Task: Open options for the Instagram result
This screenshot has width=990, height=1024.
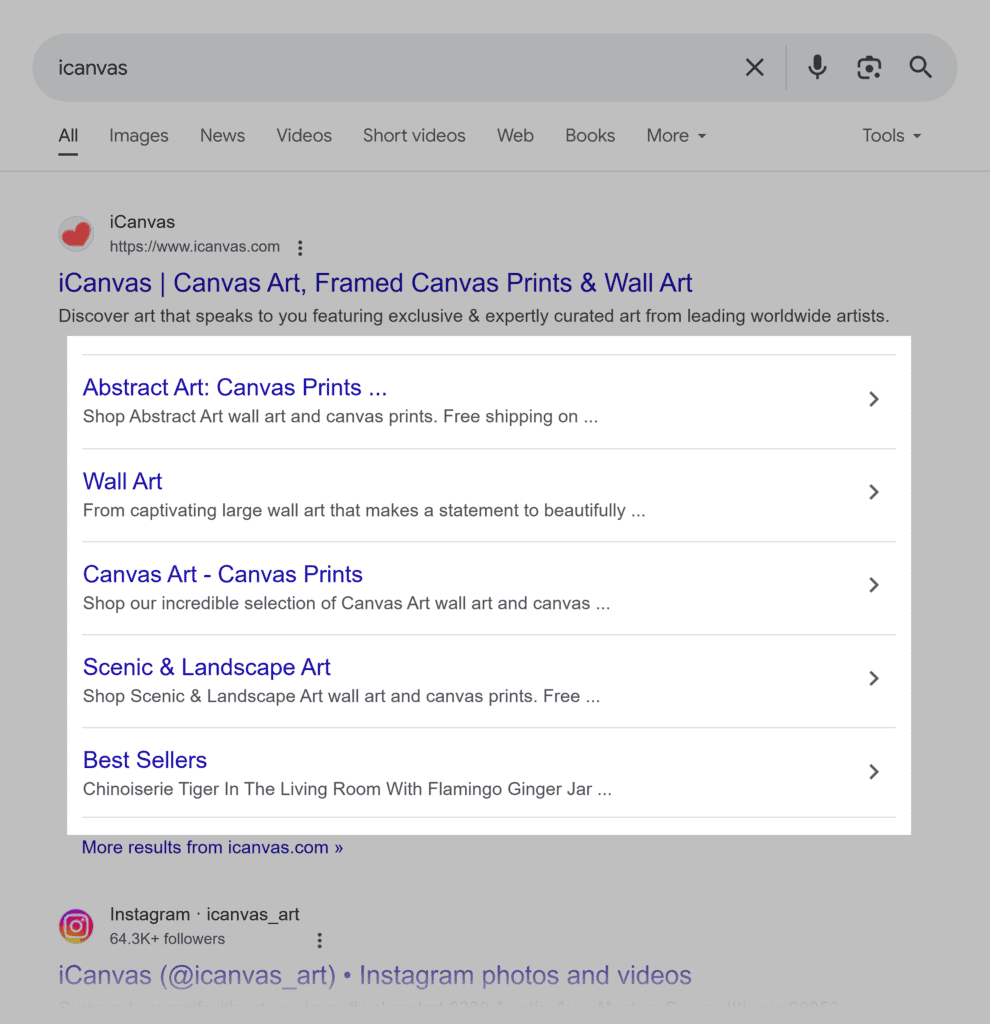Action: [x=319, y=940]
